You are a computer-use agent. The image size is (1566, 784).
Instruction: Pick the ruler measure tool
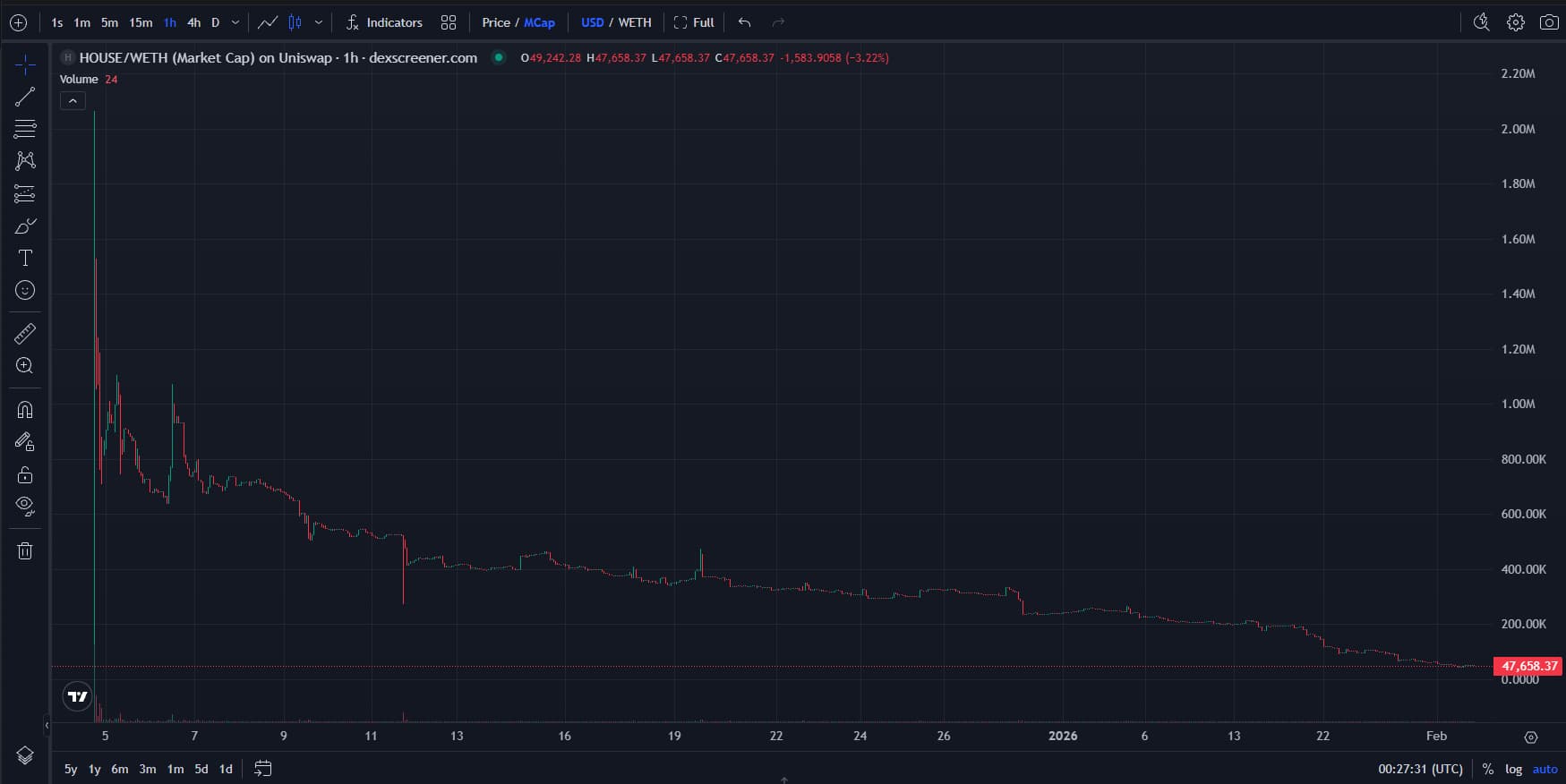tap(25, 334)
